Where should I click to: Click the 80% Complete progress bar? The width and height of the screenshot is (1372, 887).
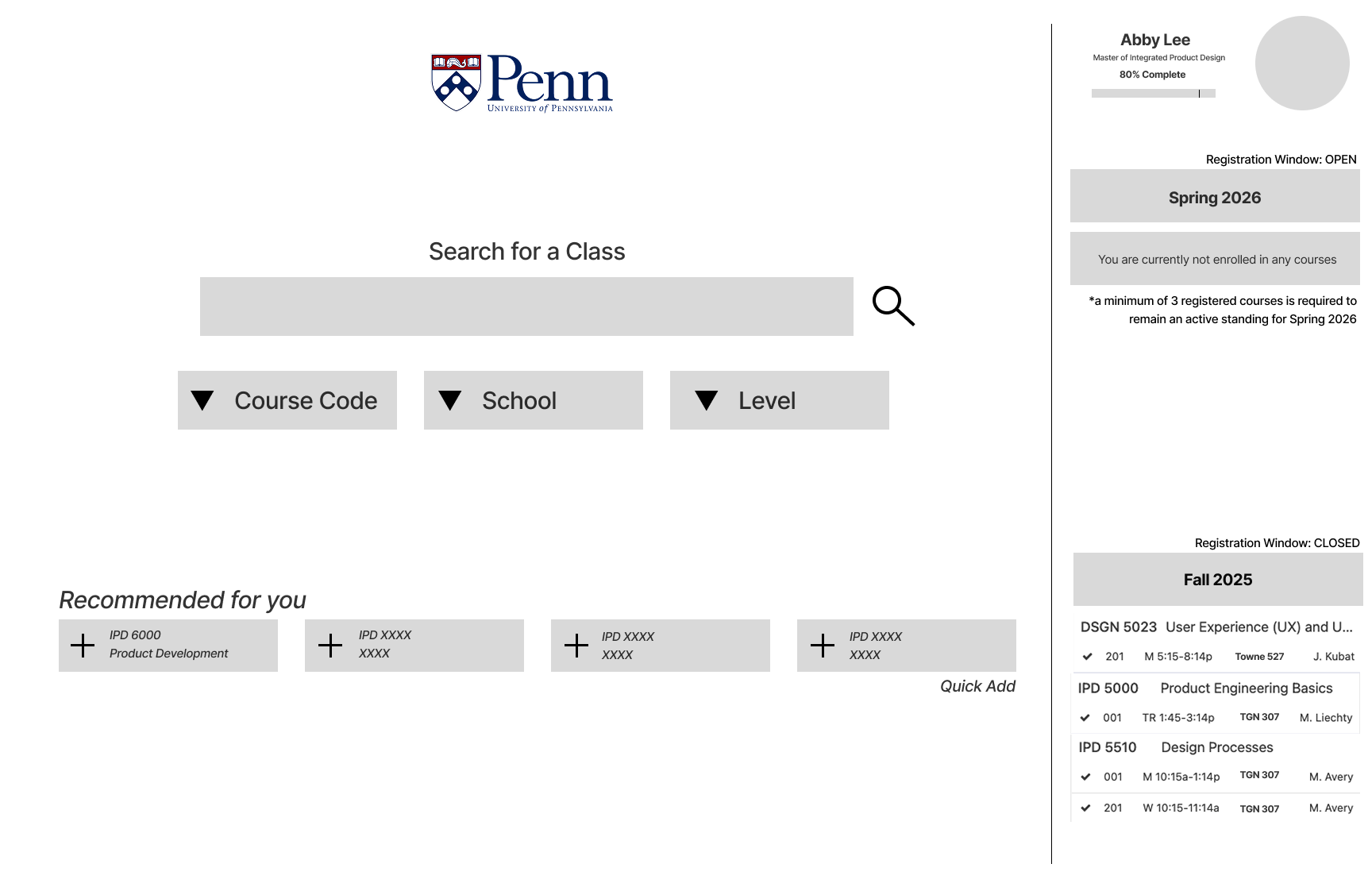pos(1154,94)
